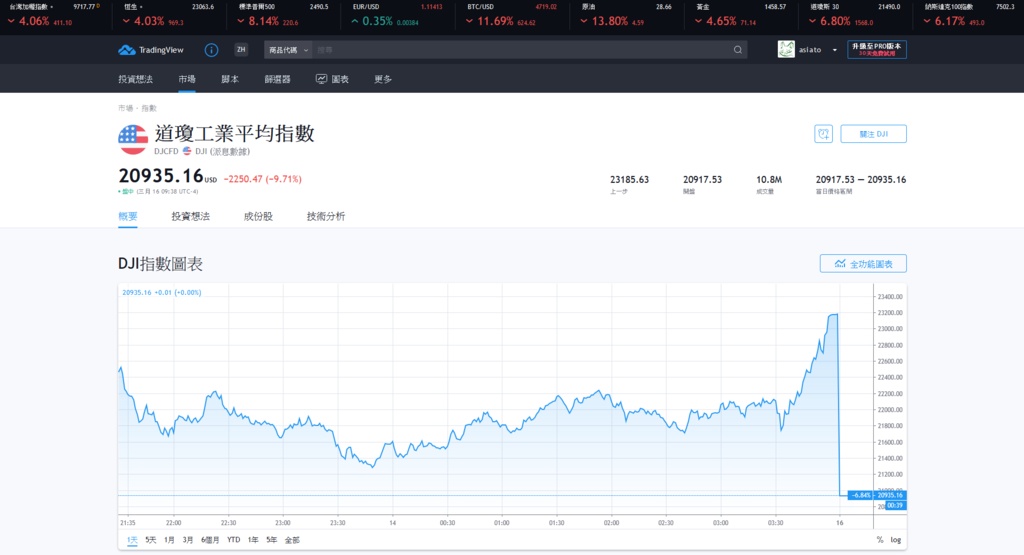Click 升級至PRO版本 upgrade button

click(876, 50)
